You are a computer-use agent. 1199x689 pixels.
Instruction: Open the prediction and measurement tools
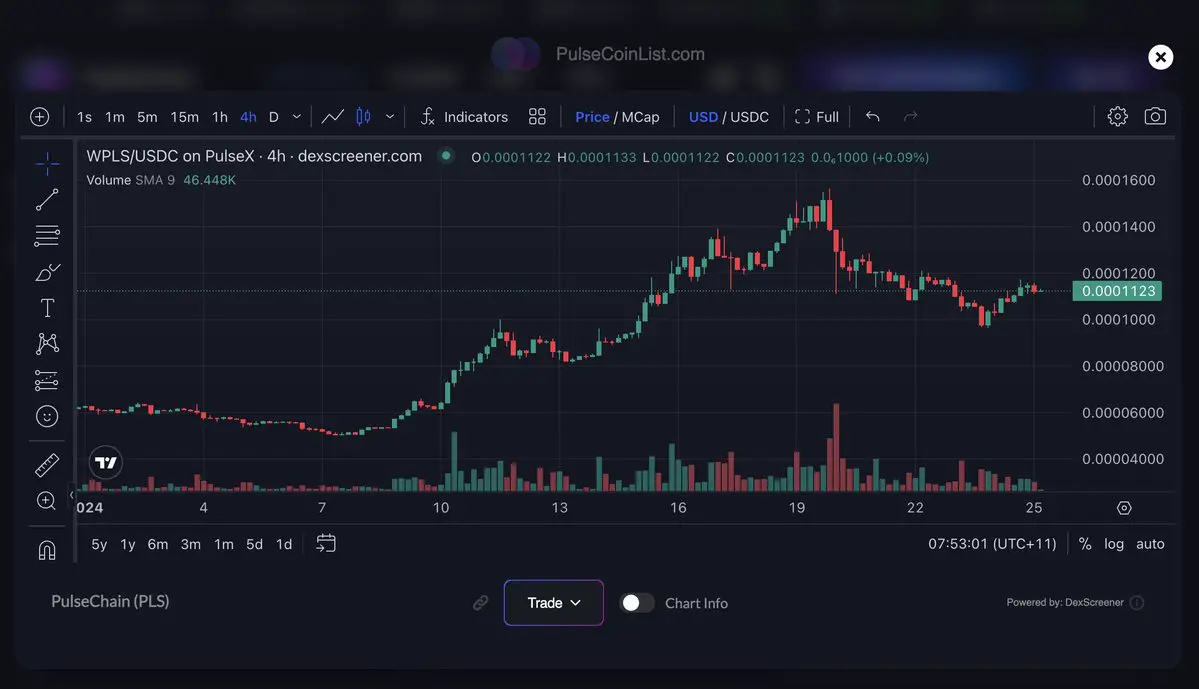[47, 380]
